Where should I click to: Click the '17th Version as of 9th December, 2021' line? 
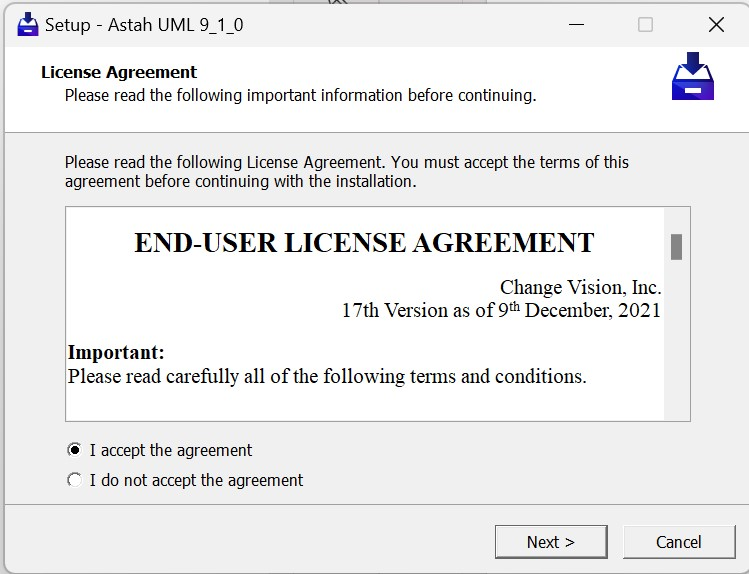click(x=501, y=310)
